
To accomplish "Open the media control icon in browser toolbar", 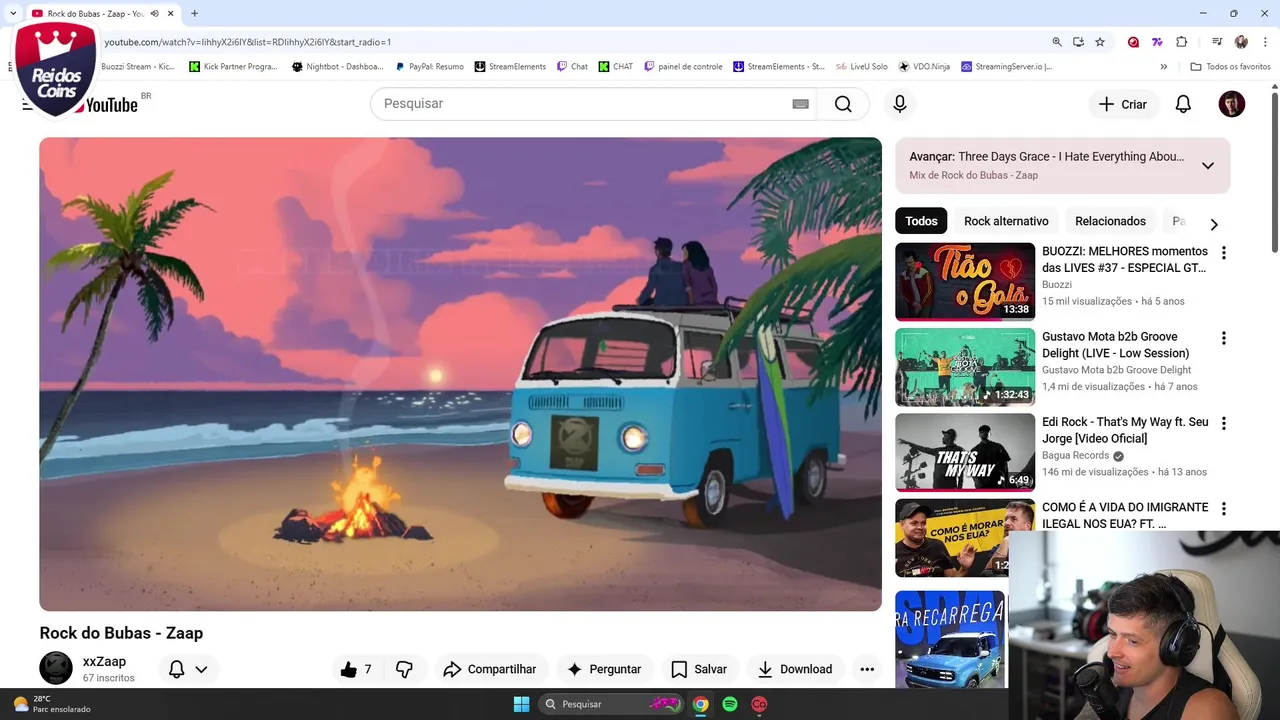I will (1217, 42).
